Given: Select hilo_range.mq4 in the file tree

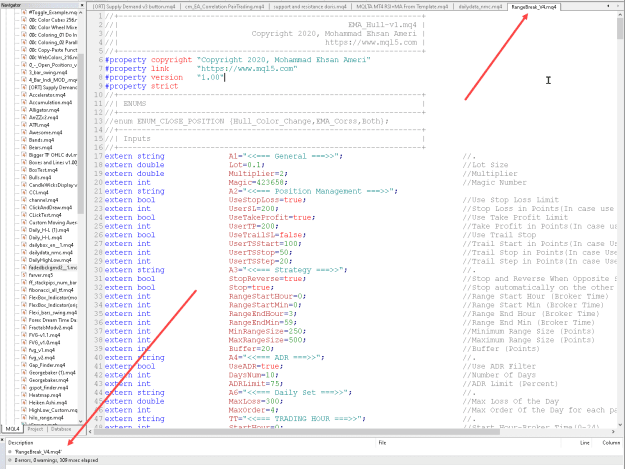Looking at the screenshot, I should click(46, 418).
